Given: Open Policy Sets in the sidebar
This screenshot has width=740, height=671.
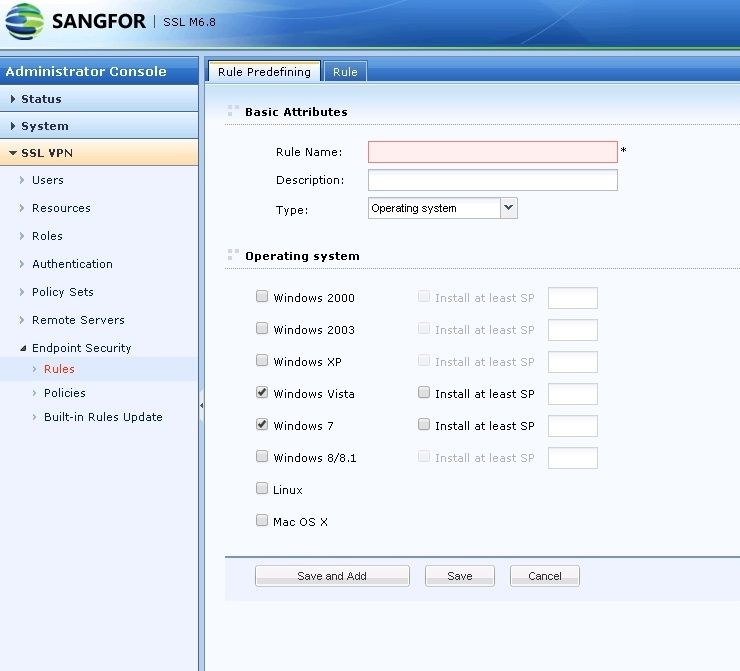Looking at the screenshot, I should (63, 292).
